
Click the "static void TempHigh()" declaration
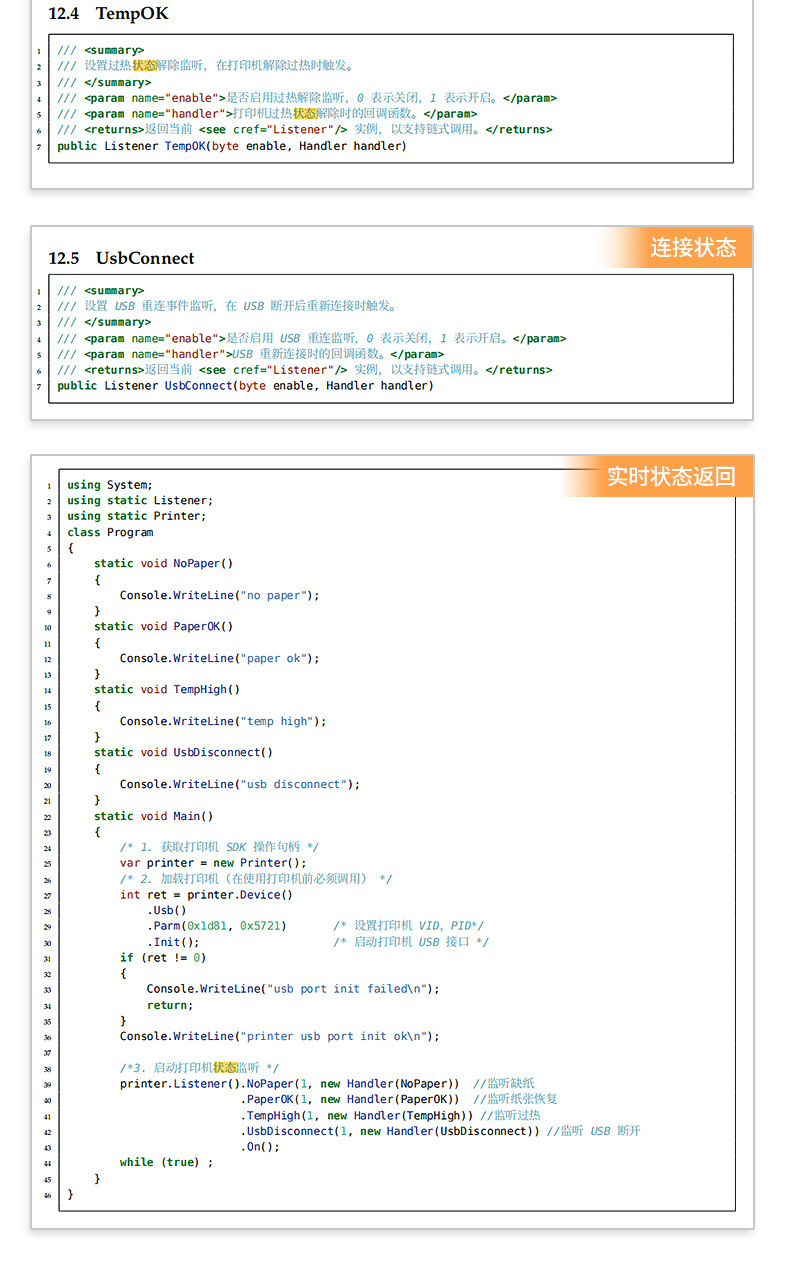167,689
